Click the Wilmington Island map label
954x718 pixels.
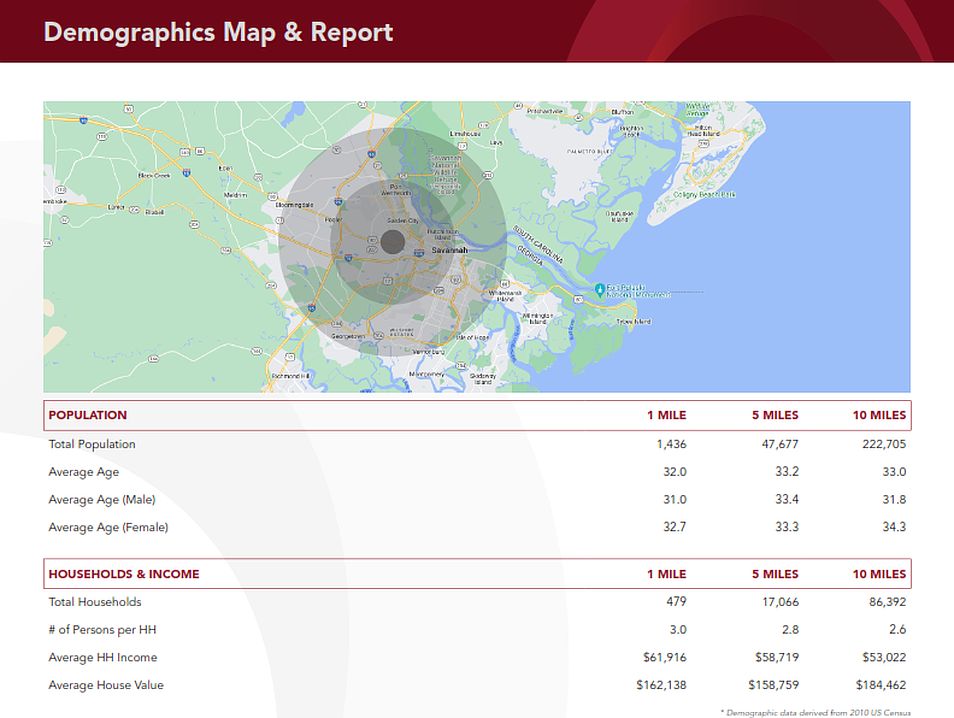click(538, 318)
